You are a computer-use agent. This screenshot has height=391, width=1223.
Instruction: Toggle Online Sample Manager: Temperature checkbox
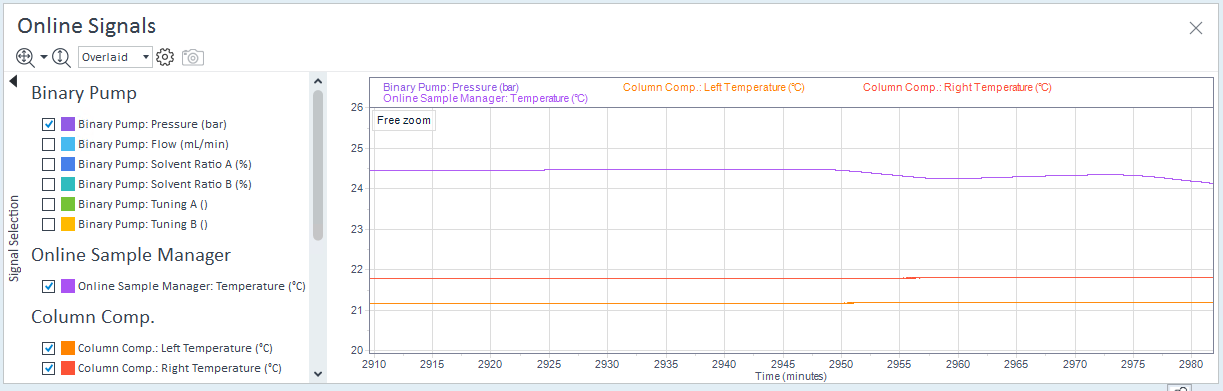pyautogui.click(x=48, y=286)
